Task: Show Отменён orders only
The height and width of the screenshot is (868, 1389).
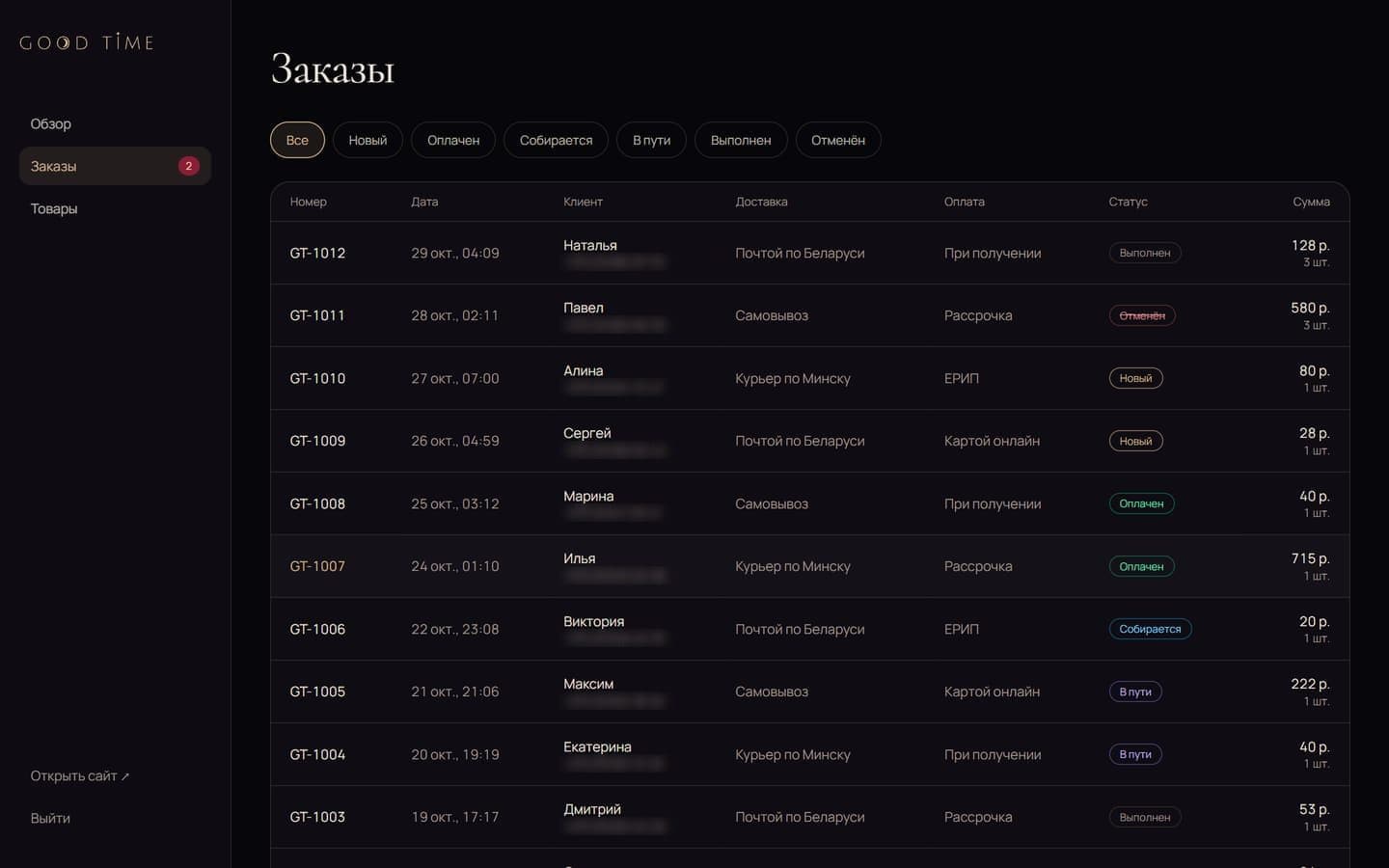Action: [838, 140]
